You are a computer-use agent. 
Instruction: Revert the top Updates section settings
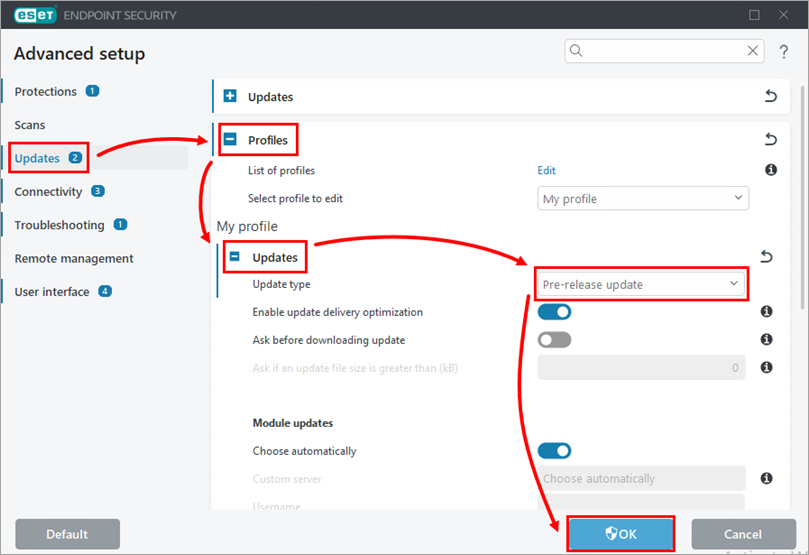click(770, 97)
